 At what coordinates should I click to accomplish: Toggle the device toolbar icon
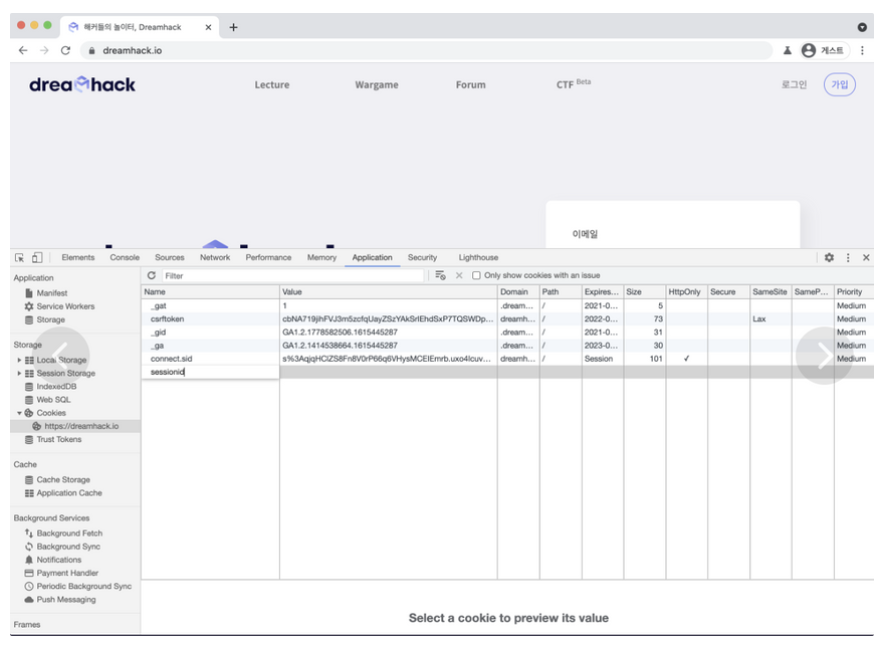pyautogui.click(x=37, y=258)
